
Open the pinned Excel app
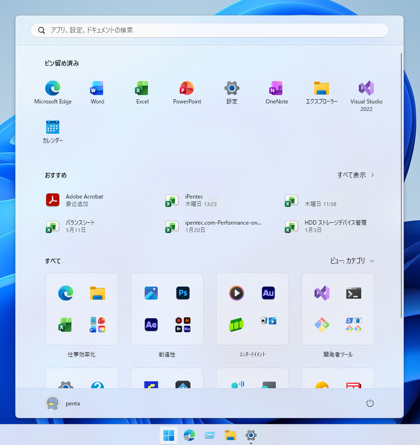[x=142, y=92]
